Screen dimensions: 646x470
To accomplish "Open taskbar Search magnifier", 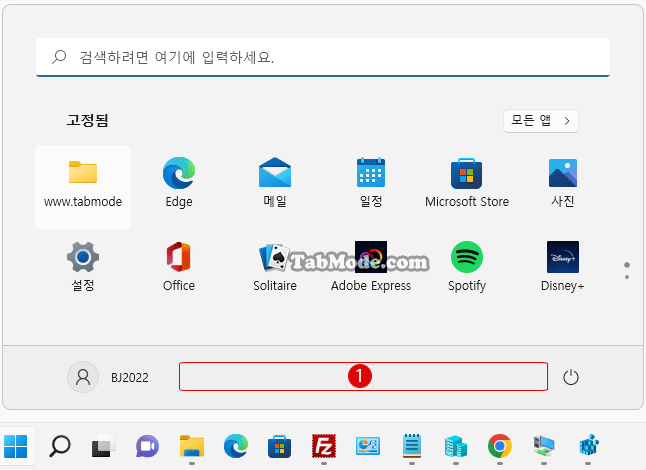I will click(x=60, y=447).
